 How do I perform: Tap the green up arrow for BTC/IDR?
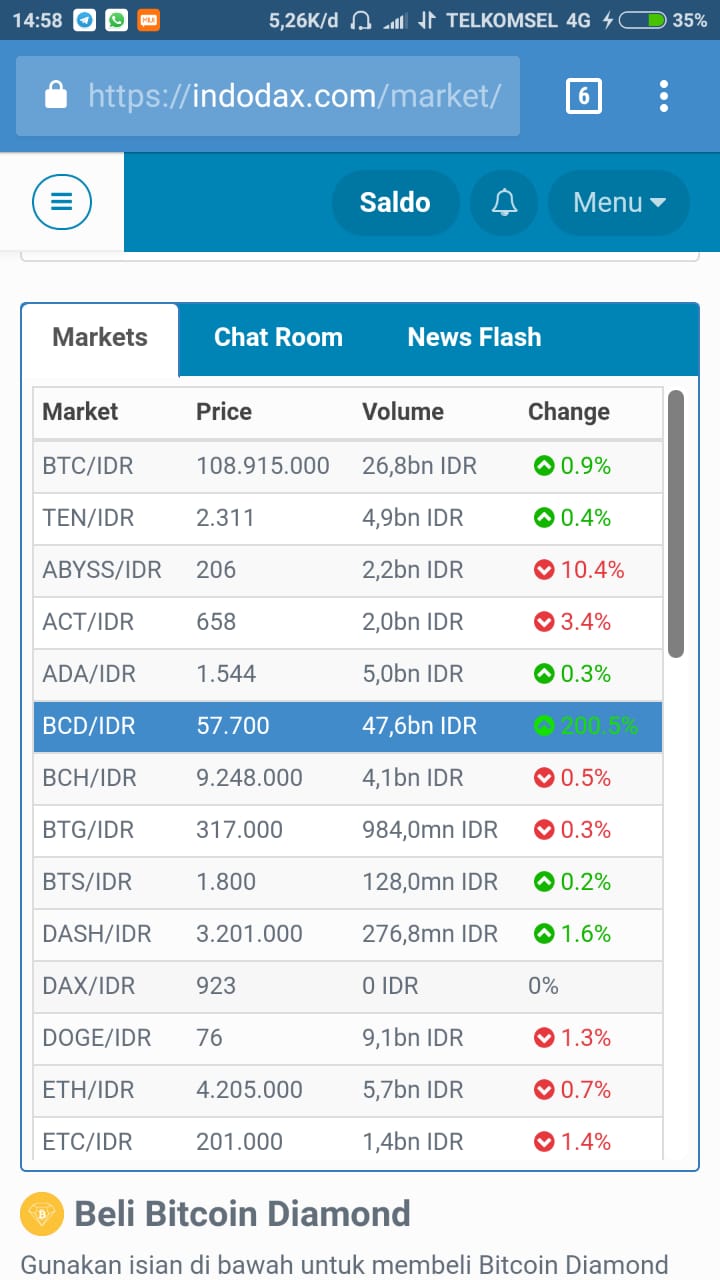(x=544, y=466)
